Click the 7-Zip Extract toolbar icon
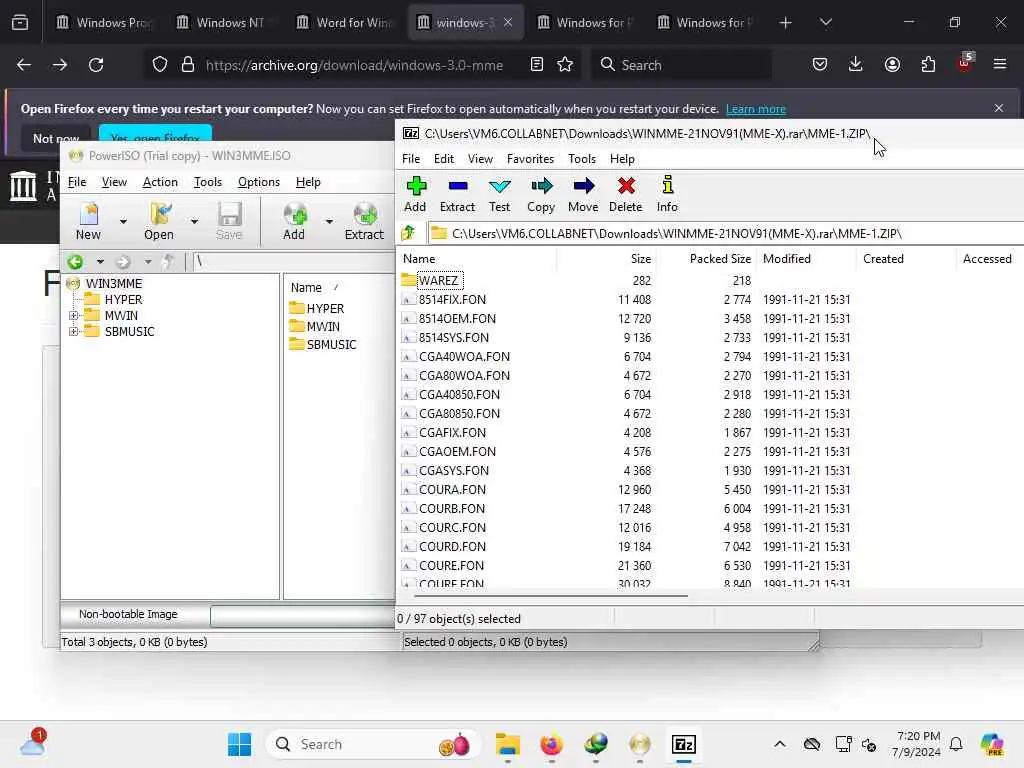This screenshot has height=768, width=1024. [457, 187]
